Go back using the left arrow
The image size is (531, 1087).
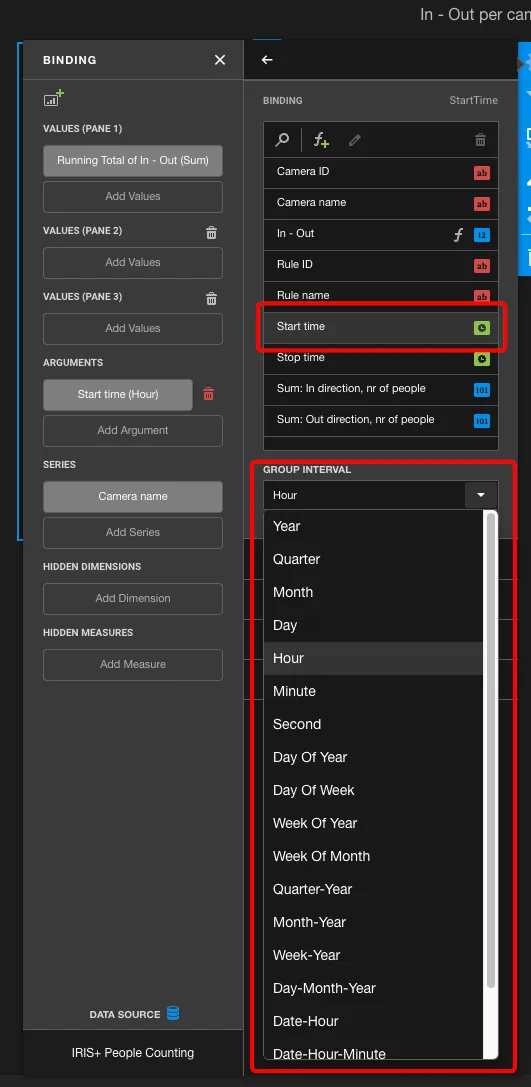[267, 60]
